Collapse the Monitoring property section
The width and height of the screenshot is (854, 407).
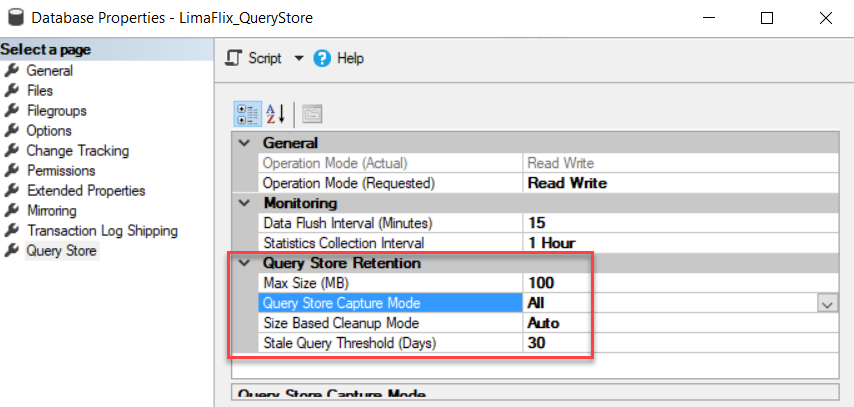pos(243,203)
